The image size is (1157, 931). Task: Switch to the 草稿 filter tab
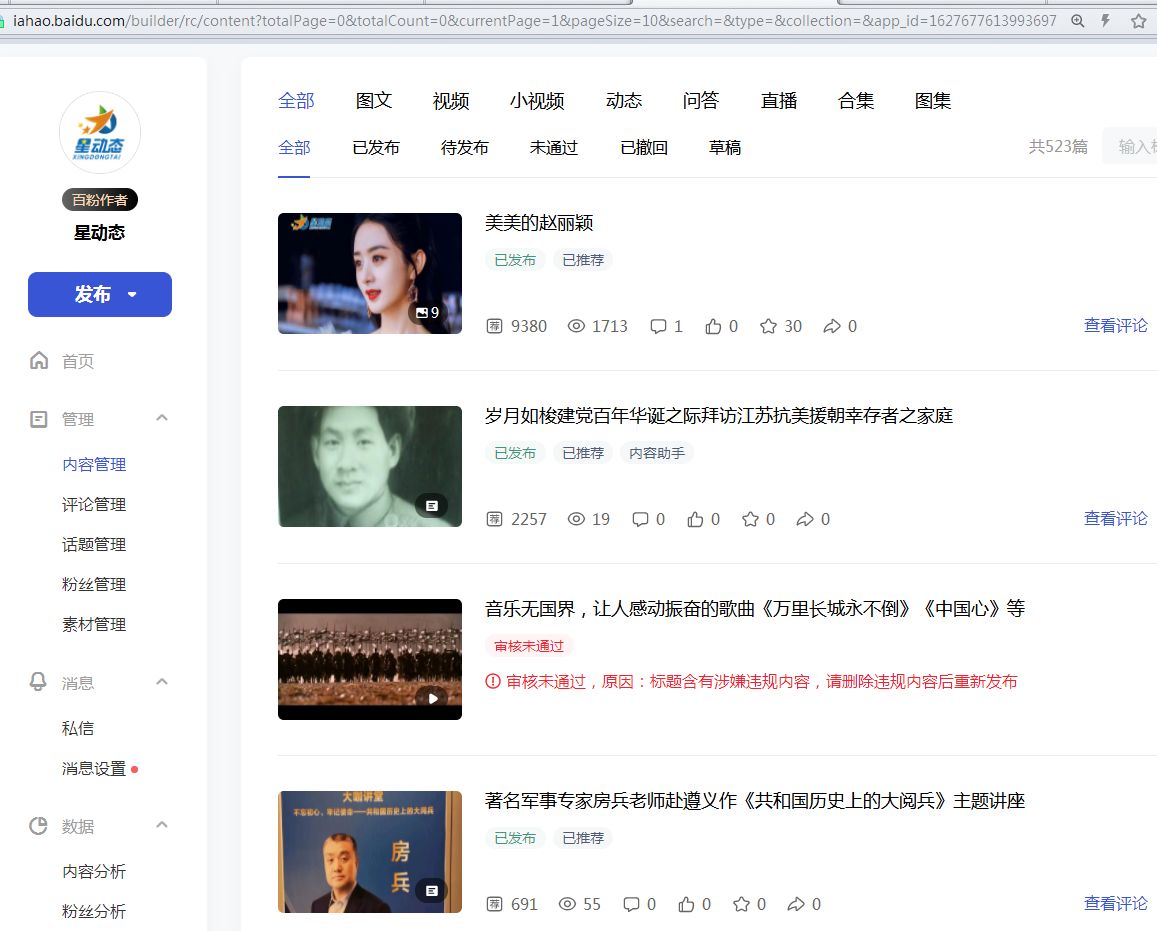724,147
